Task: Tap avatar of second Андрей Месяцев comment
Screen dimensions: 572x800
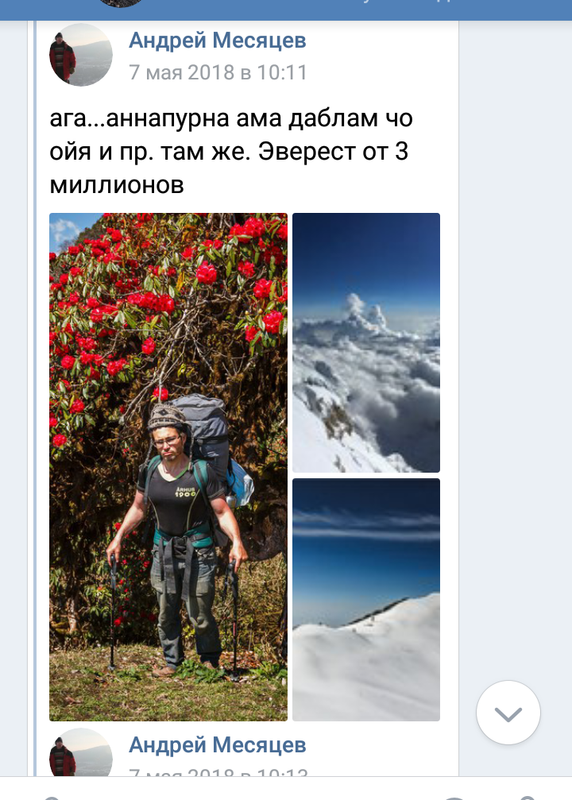Action: point(81,753)
